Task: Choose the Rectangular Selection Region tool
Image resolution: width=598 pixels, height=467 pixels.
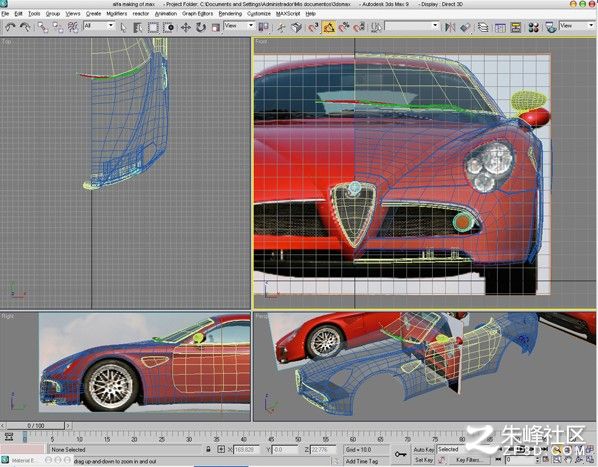Action: 153,27
